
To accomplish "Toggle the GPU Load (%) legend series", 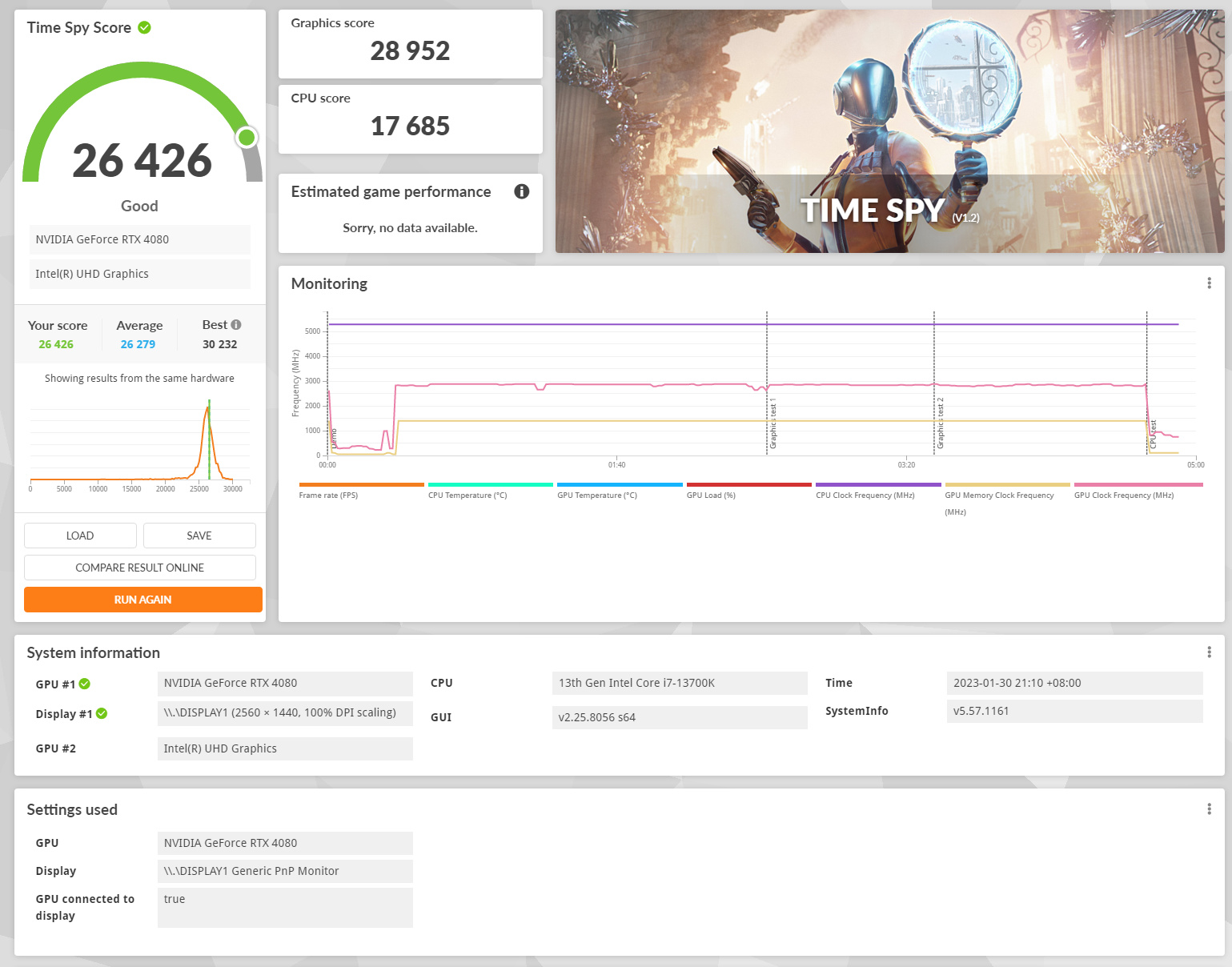I will coord(749,492).
